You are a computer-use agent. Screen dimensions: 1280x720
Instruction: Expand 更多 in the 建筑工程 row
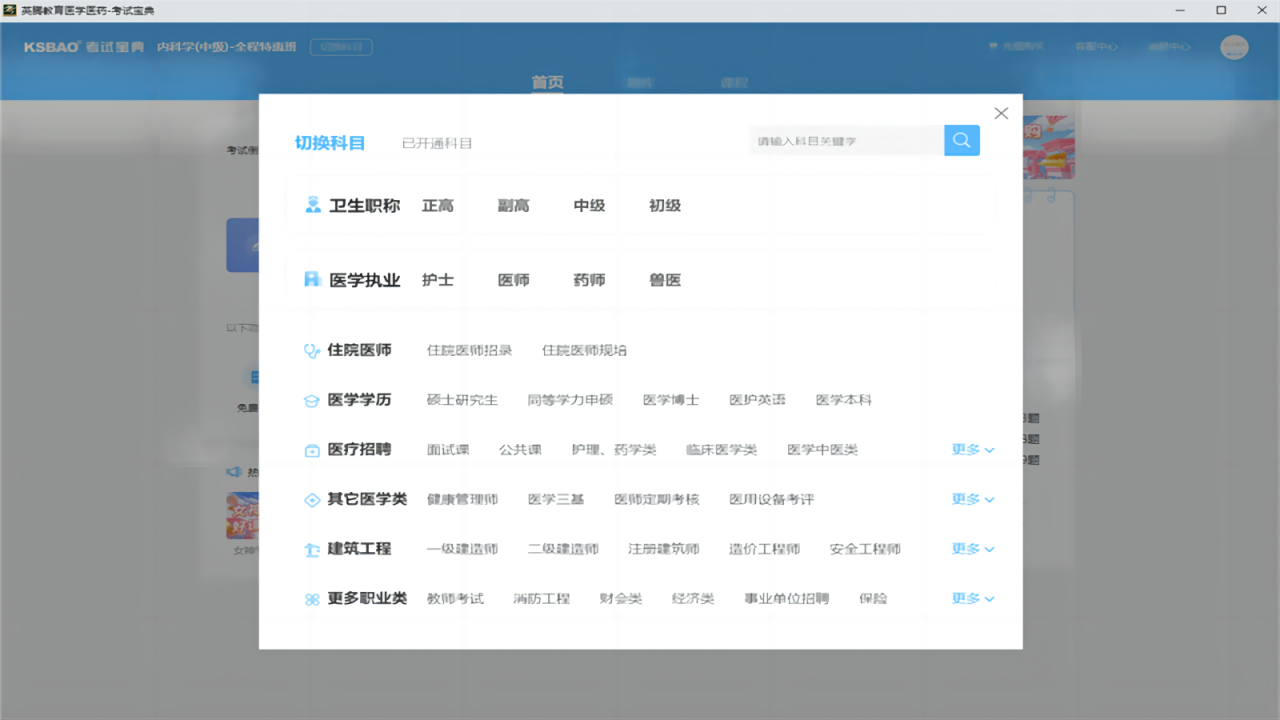(x=973, y=549)
